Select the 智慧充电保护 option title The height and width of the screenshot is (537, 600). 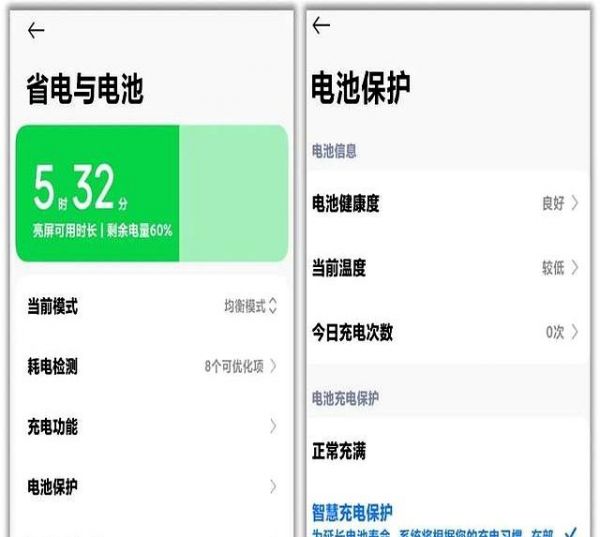(x=352, y=512)
